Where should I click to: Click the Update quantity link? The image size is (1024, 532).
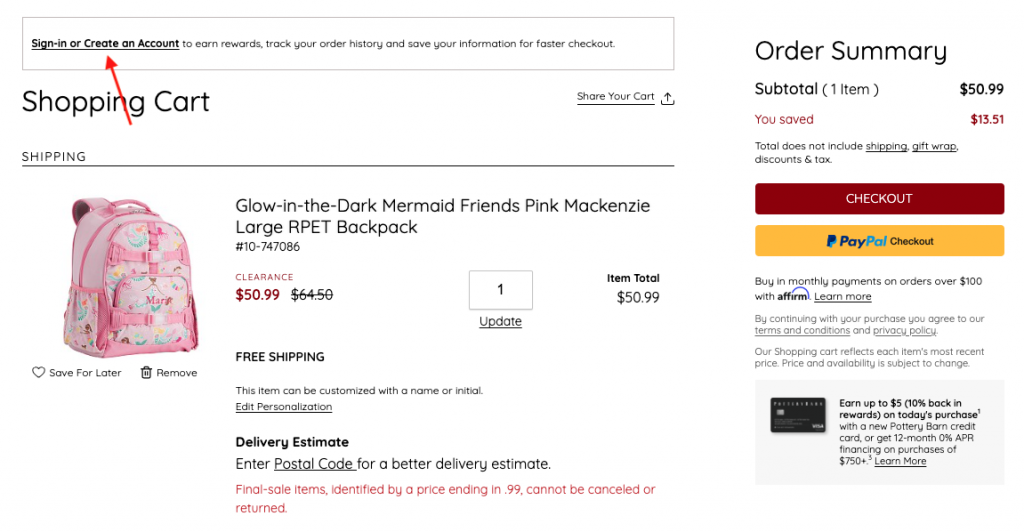coord(500,321)
